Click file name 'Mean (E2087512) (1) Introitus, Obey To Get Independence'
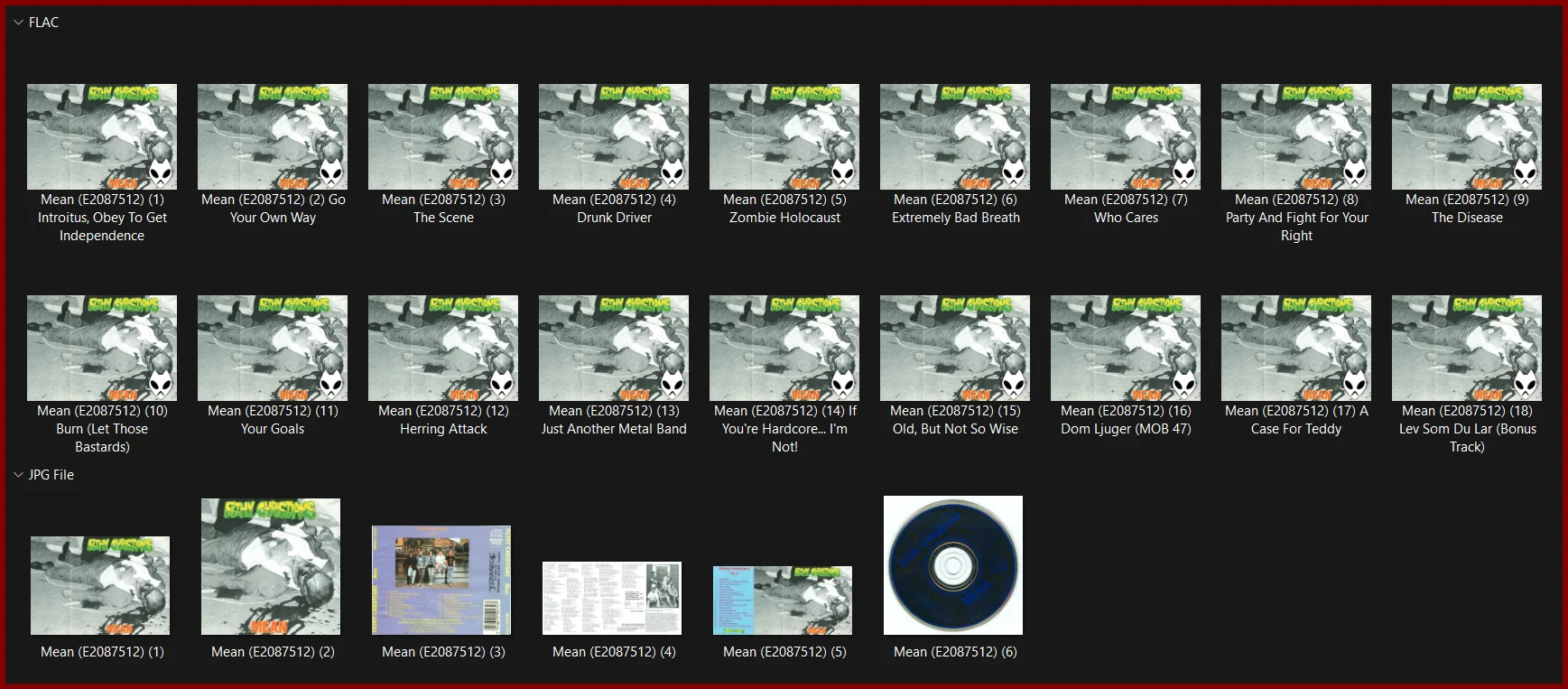 coord(102,218)
